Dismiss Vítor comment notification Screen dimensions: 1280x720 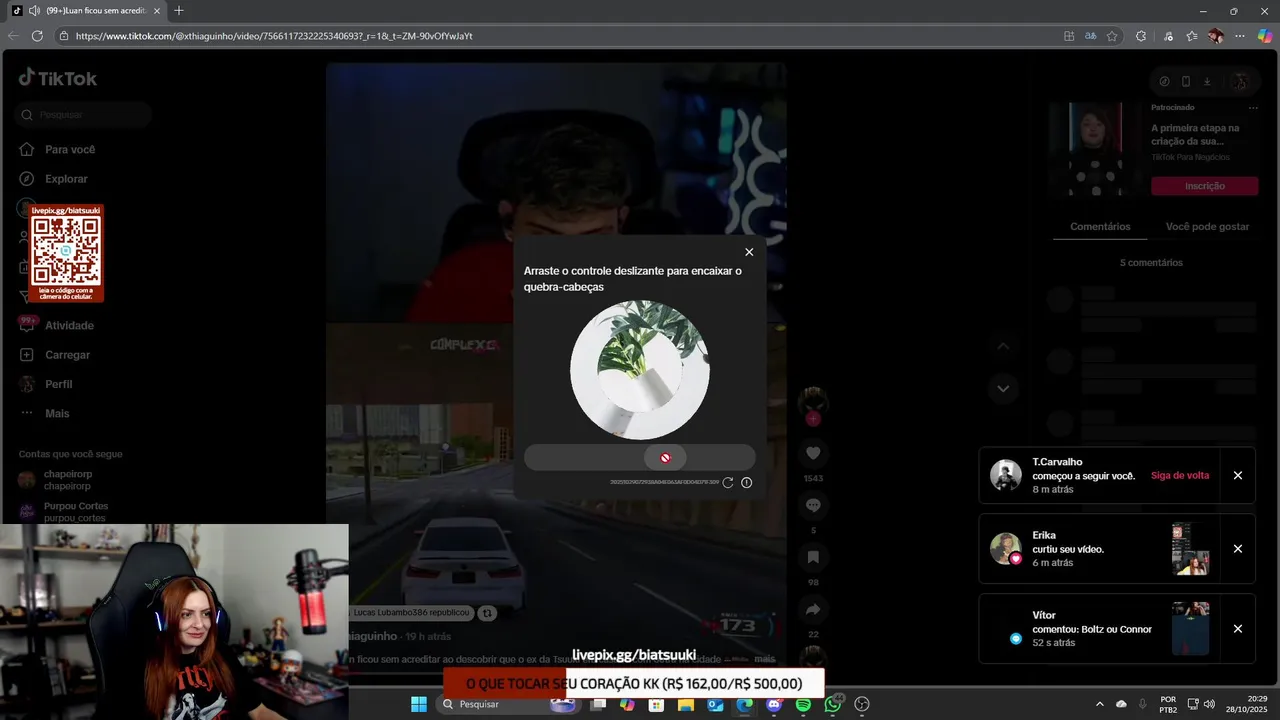coord(1238,629)
